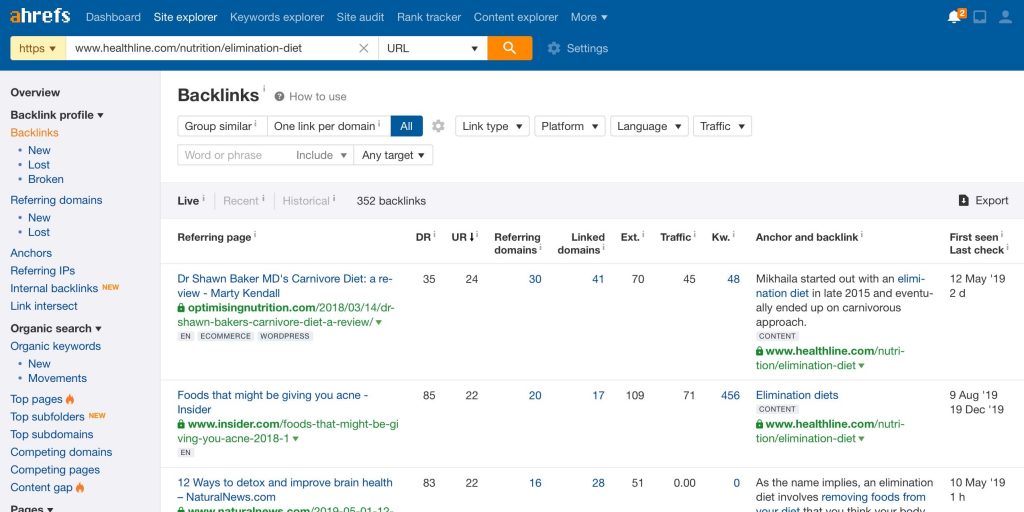Collapse the Organic search sidebar section

pos(56,328)
